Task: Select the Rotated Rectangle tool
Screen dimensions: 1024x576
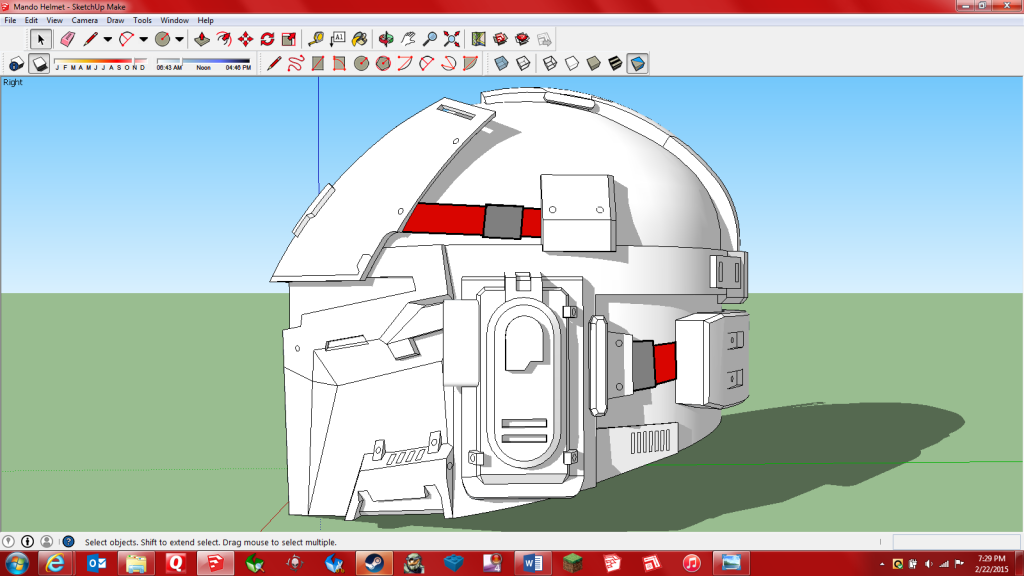Action: (x=340, y=63)
